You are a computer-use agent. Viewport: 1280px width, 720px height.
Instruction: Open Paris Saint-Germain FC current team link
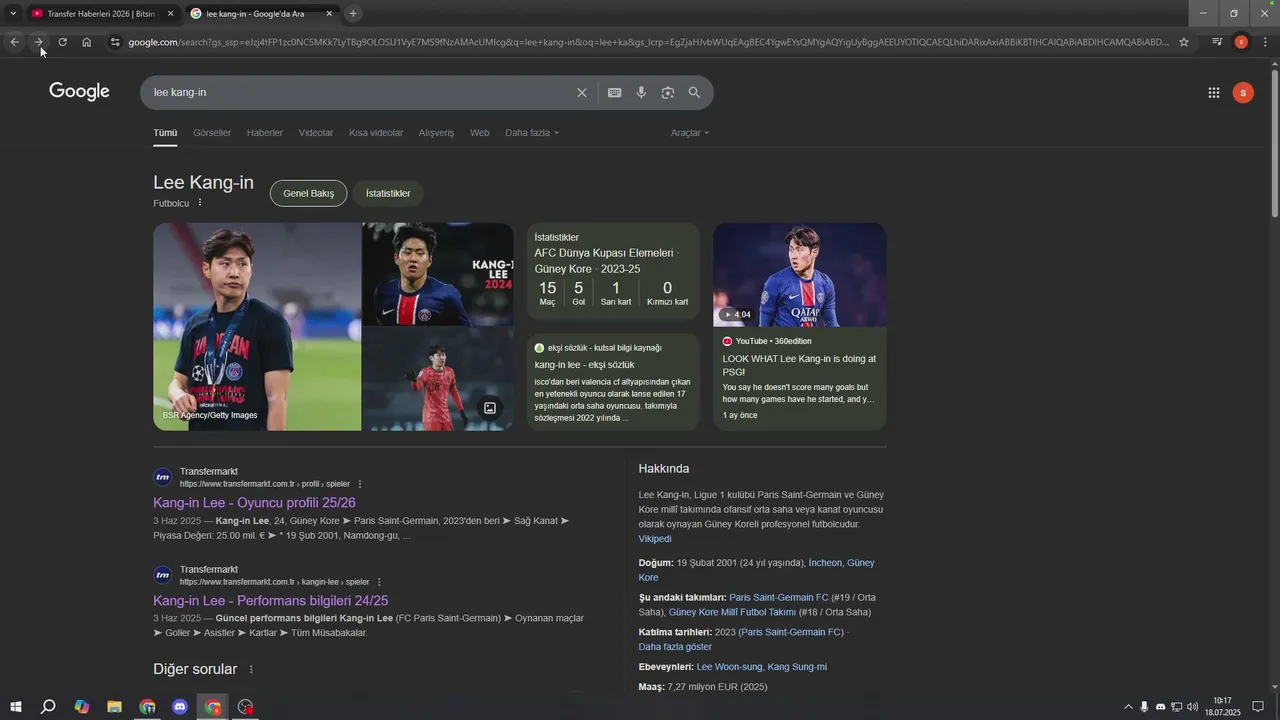779,598
